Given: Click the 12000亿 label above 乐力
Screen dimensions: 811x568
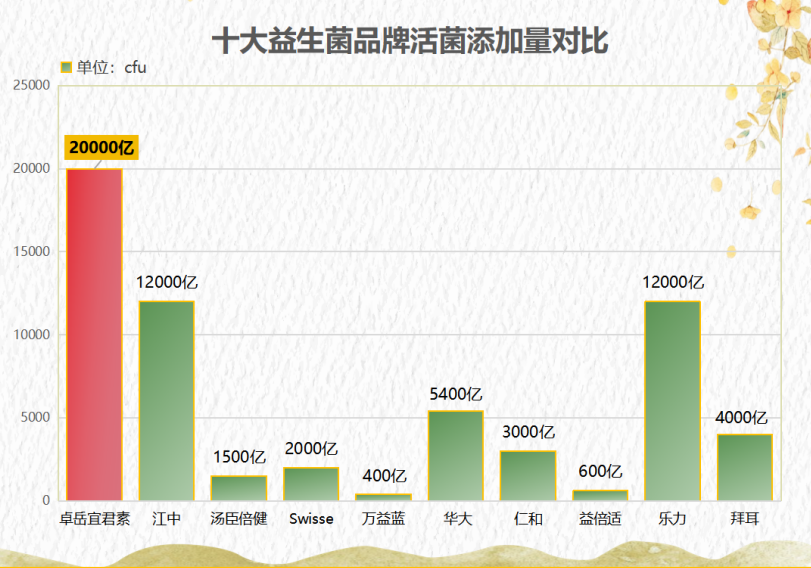Looking at the screenshot, I should click(x=673, y=282).
